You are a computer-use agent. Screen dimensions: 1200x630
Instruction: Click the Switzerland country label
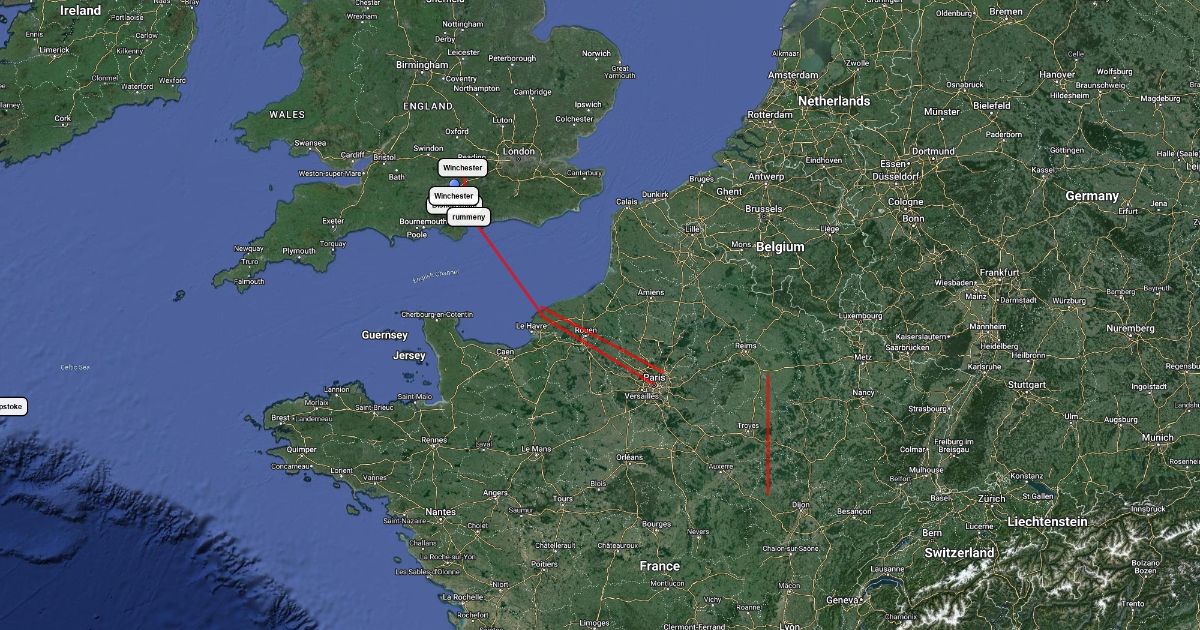pyautogui.click(x=959, y=553)
